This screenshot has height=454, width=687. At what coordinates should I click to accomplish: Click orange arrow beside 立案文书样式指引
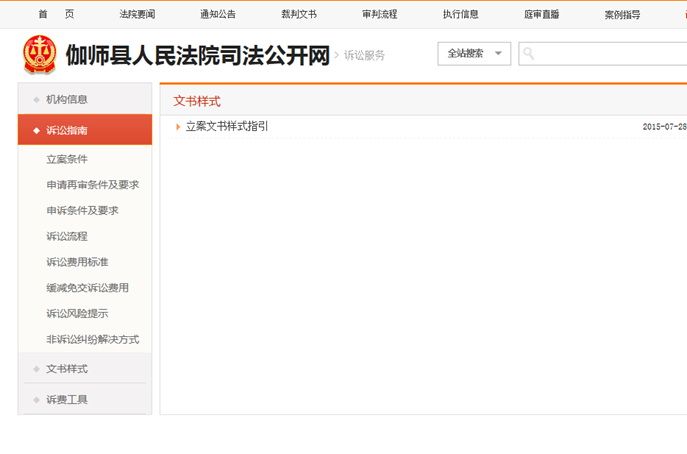178,127
